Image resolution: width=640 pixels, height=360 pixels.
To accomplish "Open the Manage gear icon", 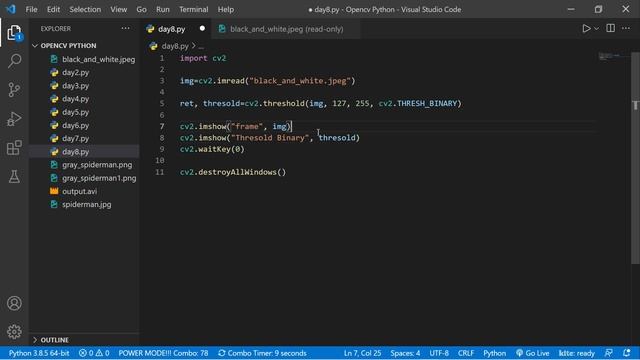I will 14,332.
